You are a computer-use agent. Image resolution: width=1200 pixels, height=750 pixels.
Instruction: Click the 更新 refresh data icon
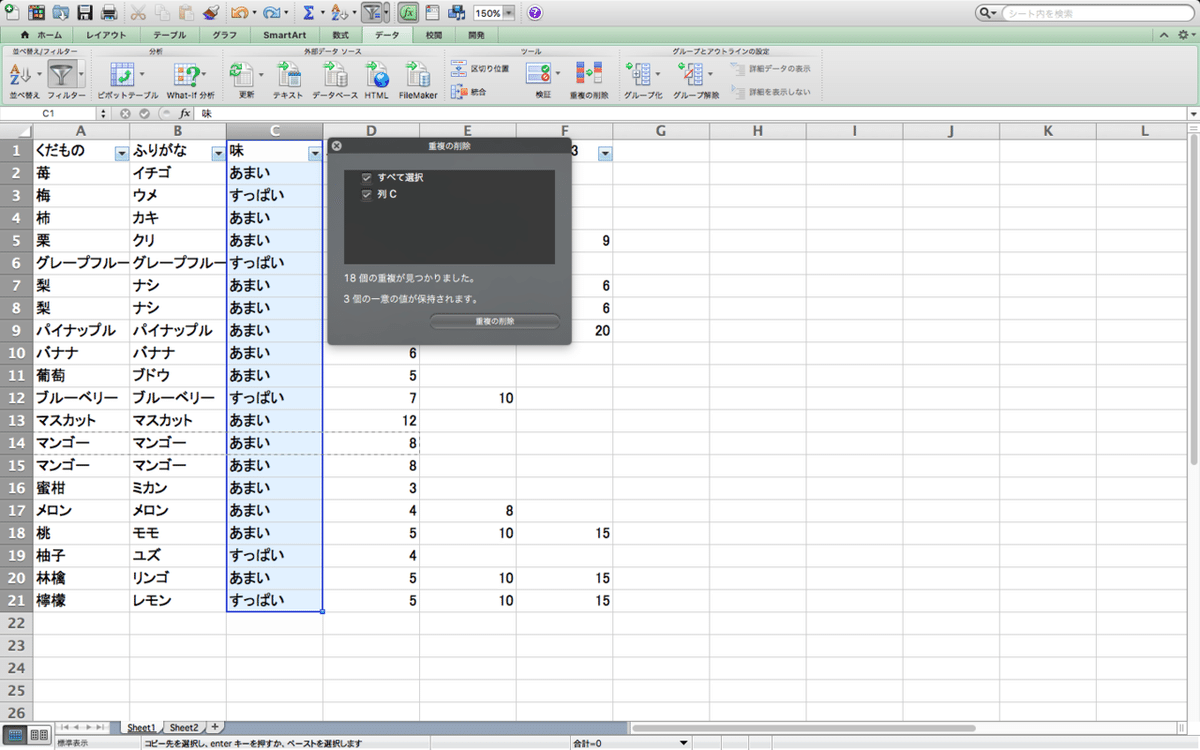coord(241,74)
